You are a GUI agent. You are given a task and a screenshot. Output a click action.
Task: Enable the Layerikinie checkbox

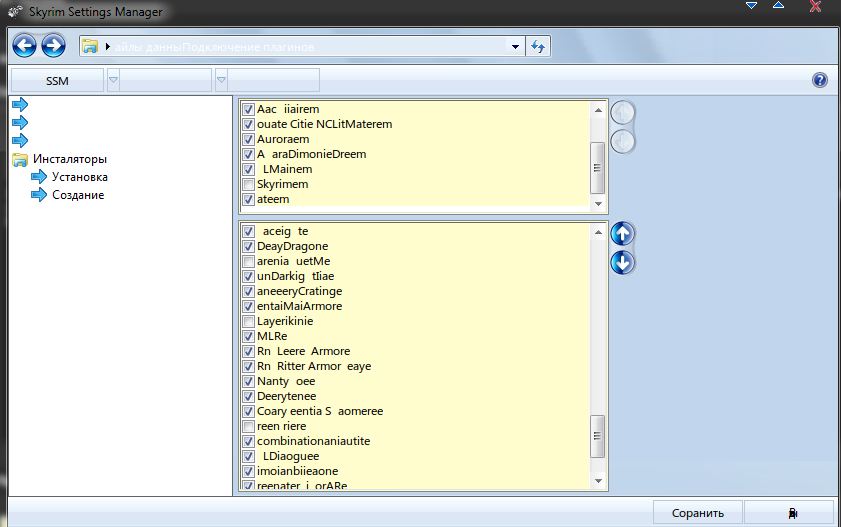tap(248, 322)
